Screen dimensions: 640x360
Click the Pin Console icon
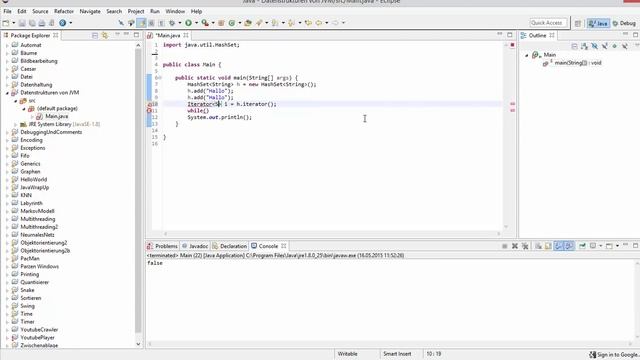pyautogui.click(x=582, y=246)
